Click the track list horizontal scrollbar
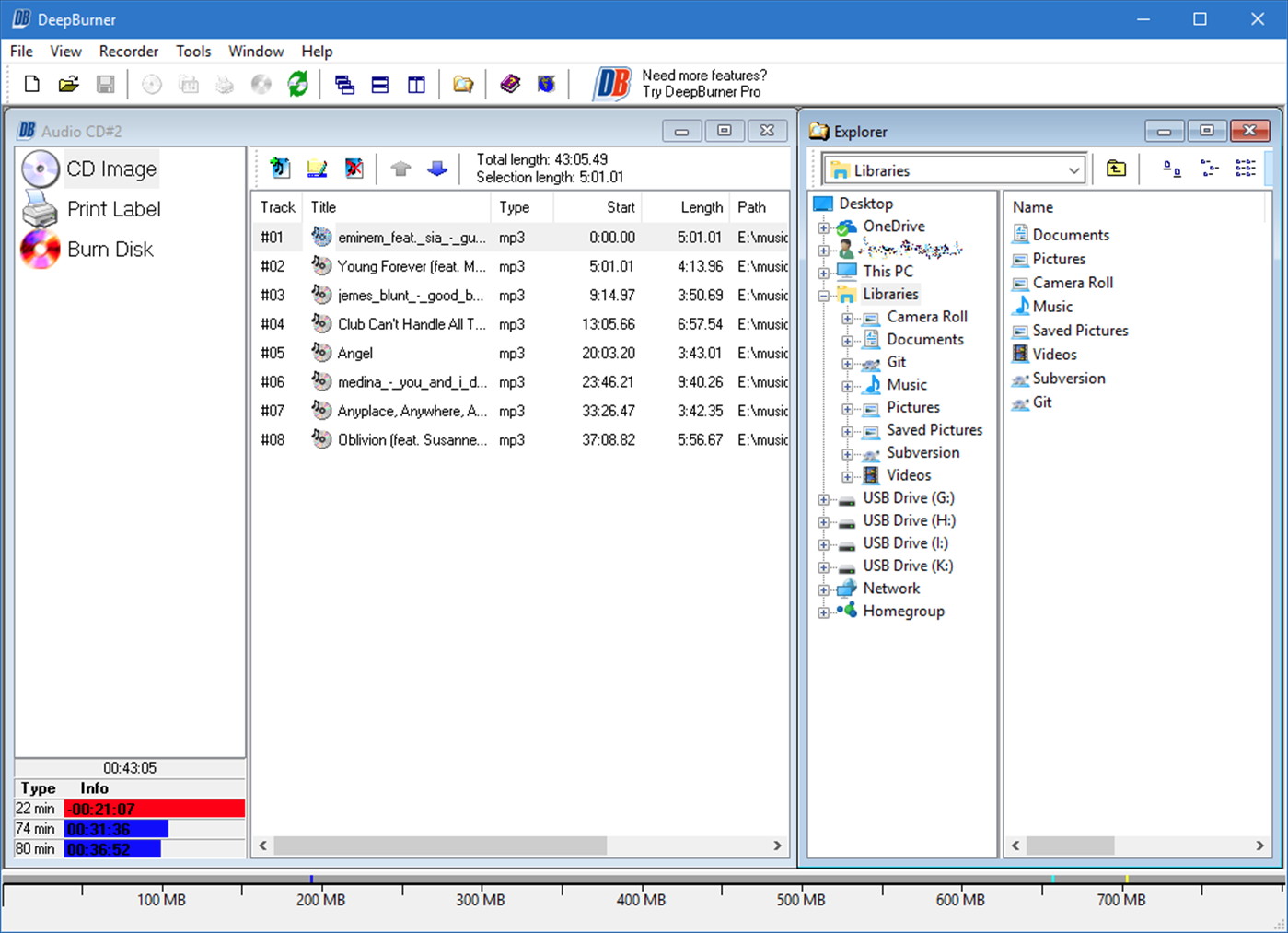This screenshot has width=1288, height=933. 440,846
